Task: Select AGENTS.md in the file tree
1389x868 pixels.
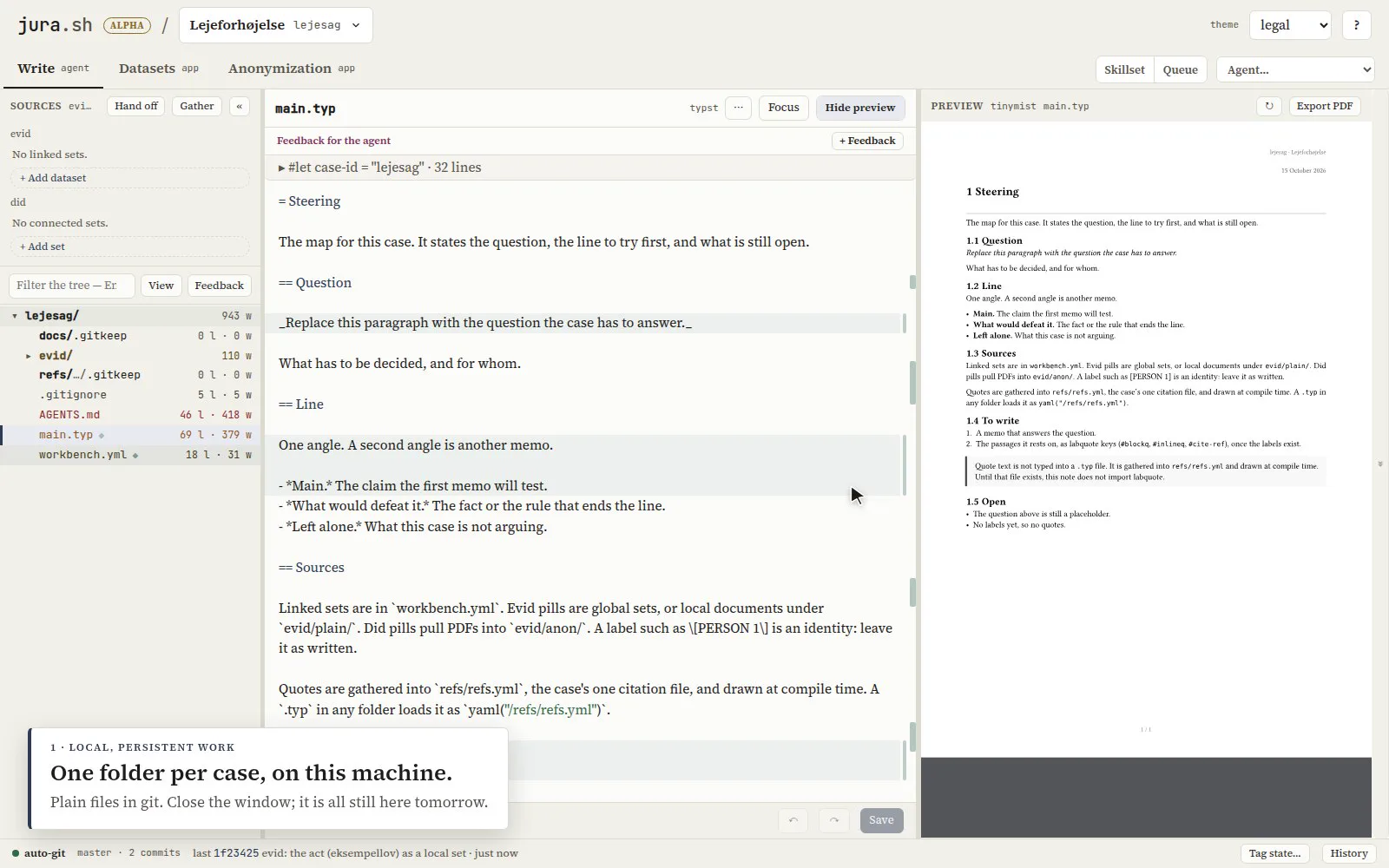Action: [130, 415]
